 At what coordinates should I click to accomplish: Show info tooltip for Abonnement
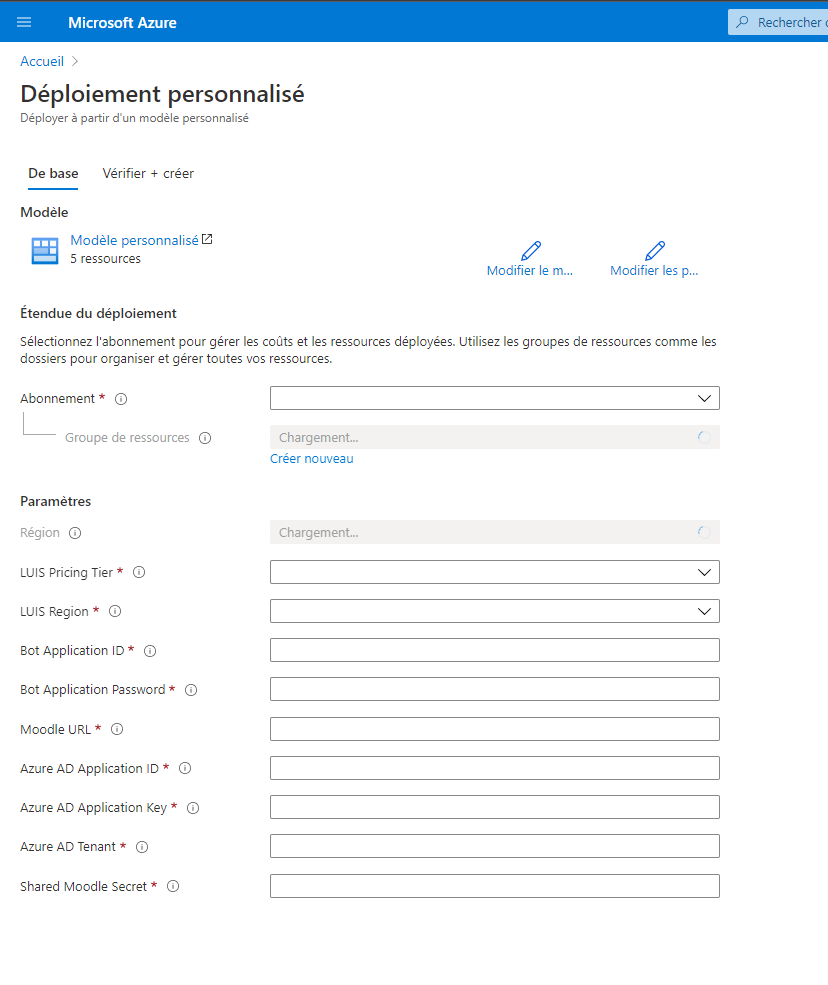pos(121,399)
